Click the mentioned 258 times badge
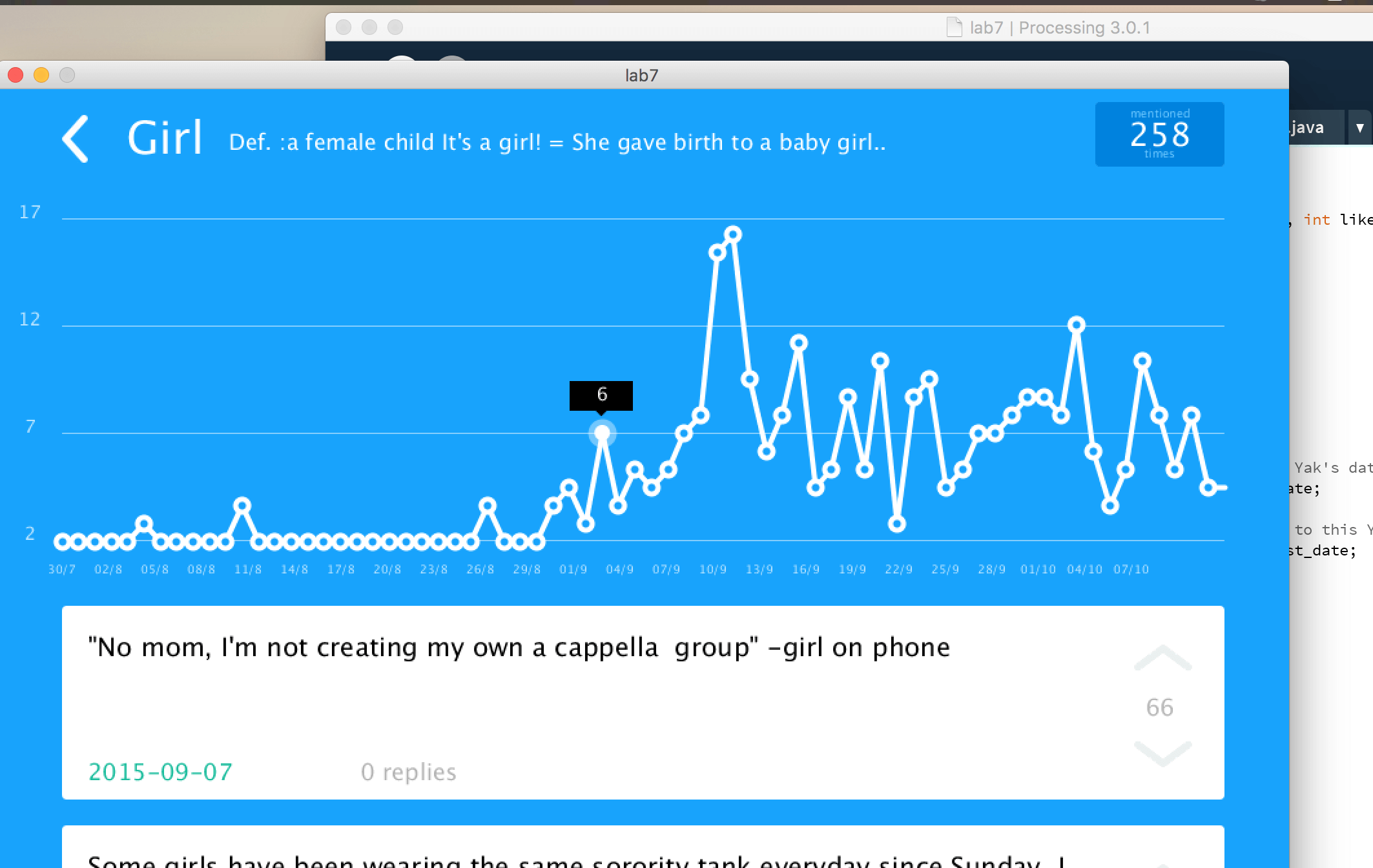This screenshot has width=1373, height=868. point(1159,134)
